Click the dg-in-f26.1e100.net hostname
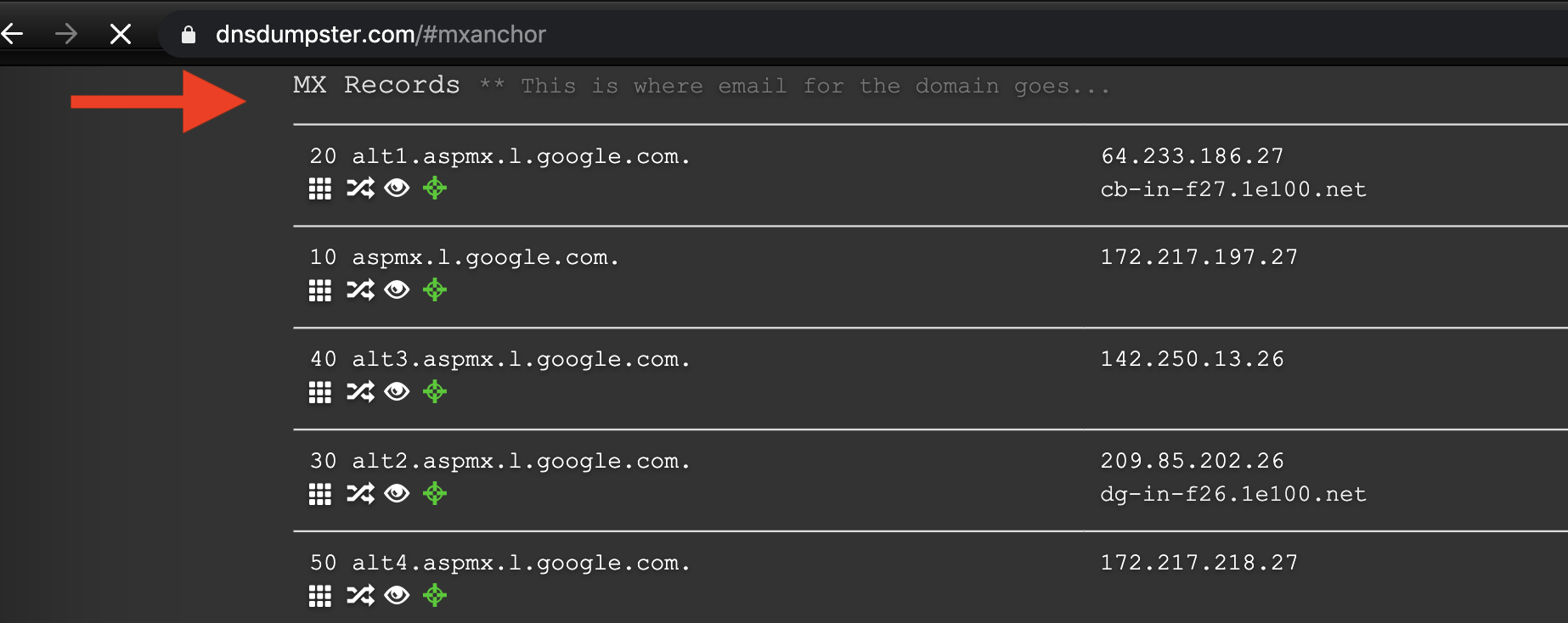This screenshot has width=1568, height=623. pyautogui.click(x=1232, y=494)
